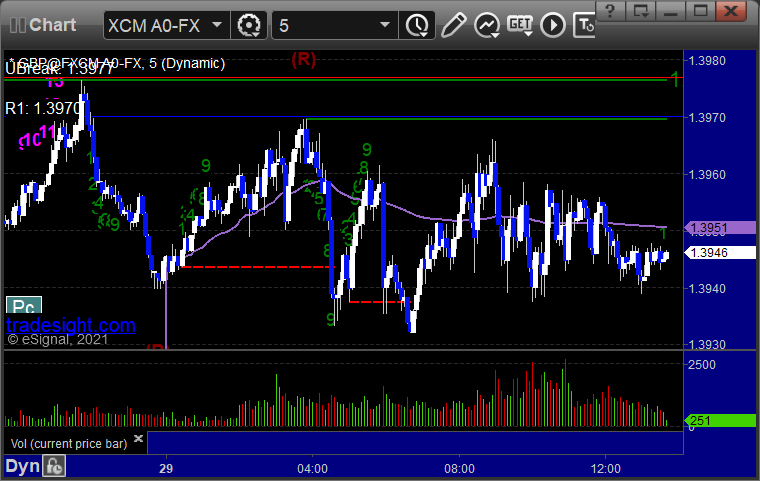Viewport: 760px width, 481px height.
Task: Click the partially hidden 'To' toolbar icon
Action: tap(584, 25)
